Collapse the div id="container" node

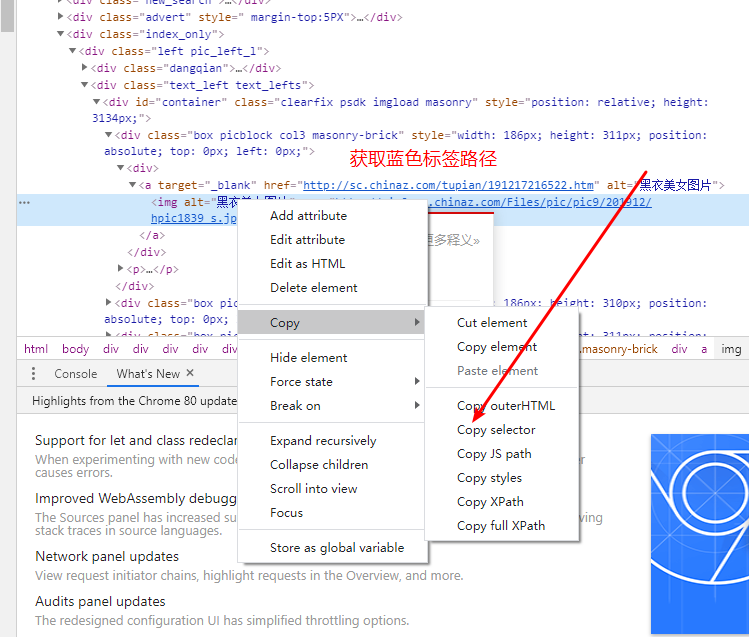[96, 103]
